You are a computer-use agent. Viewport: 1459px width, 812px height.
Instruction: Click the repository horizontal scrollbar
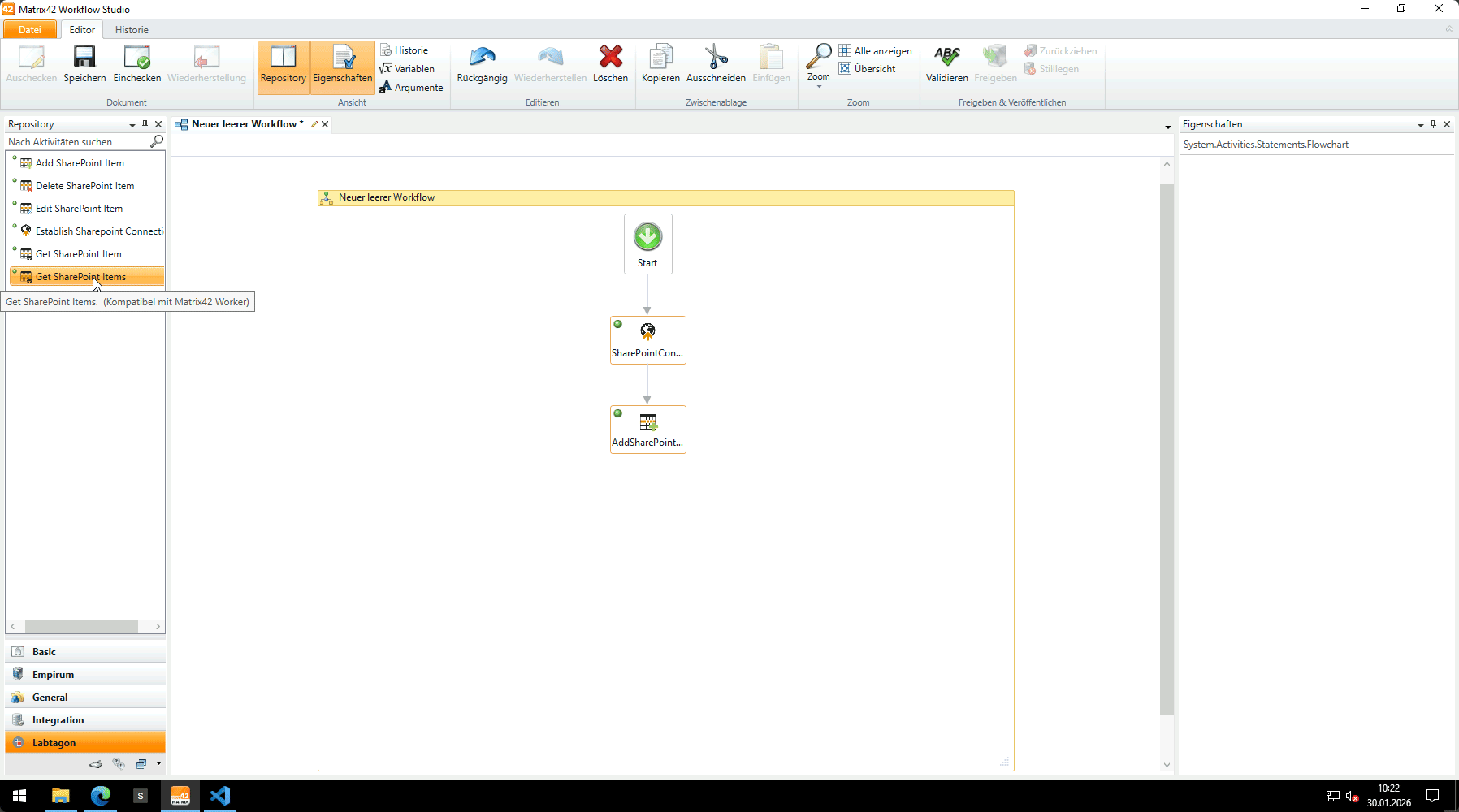tap(81, 626)
